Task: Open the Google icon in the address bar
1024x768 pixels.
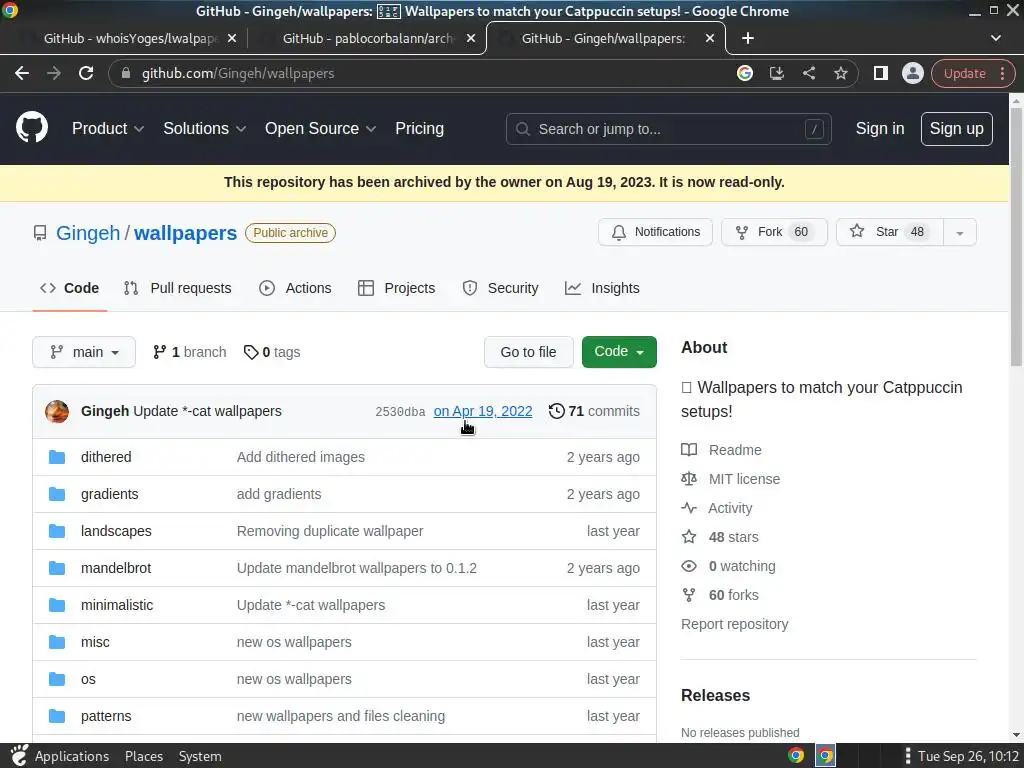Action: click(x=744, y=73)
